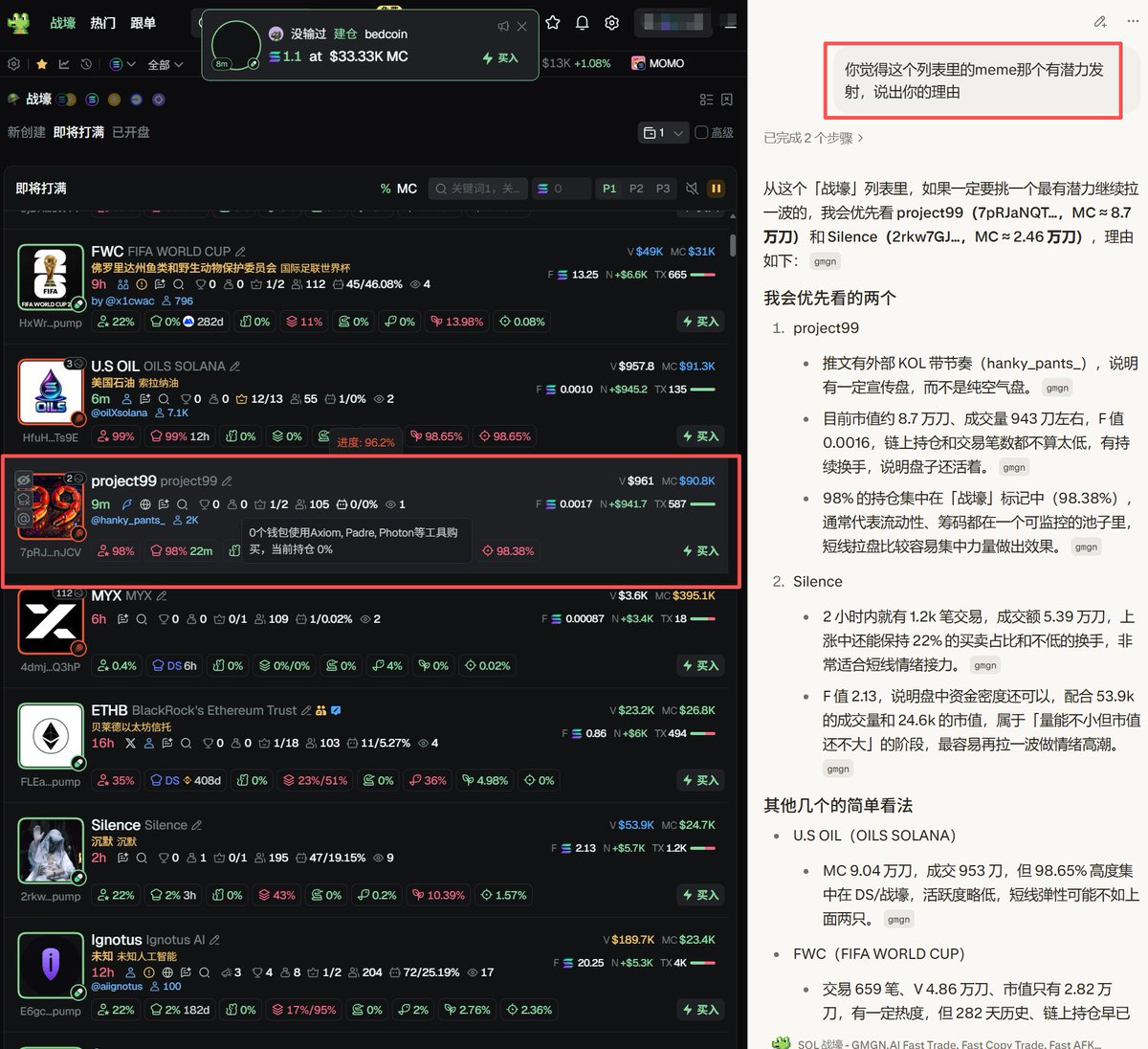Search the MYX token via magnifier icon
The height and width of the screenshot is (1049, 1148).
click(142, 619)
